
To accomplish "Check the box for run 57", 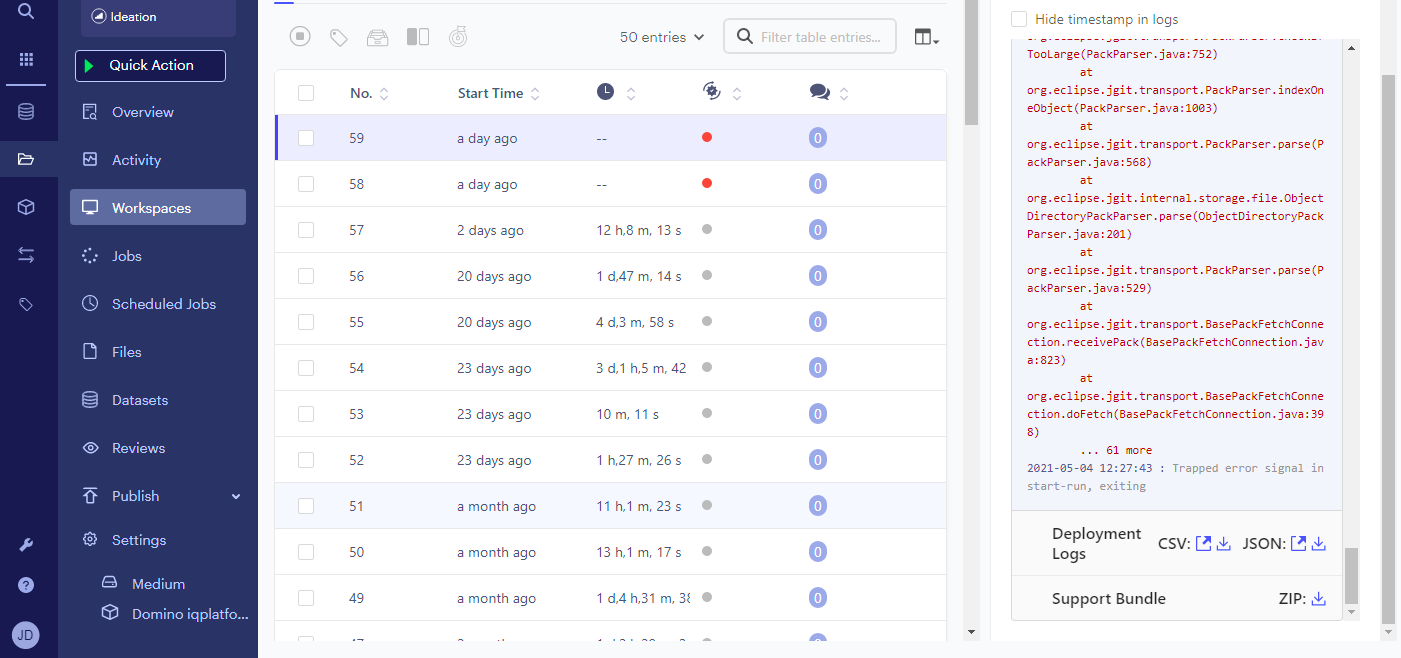I will (x=306, y=230).
